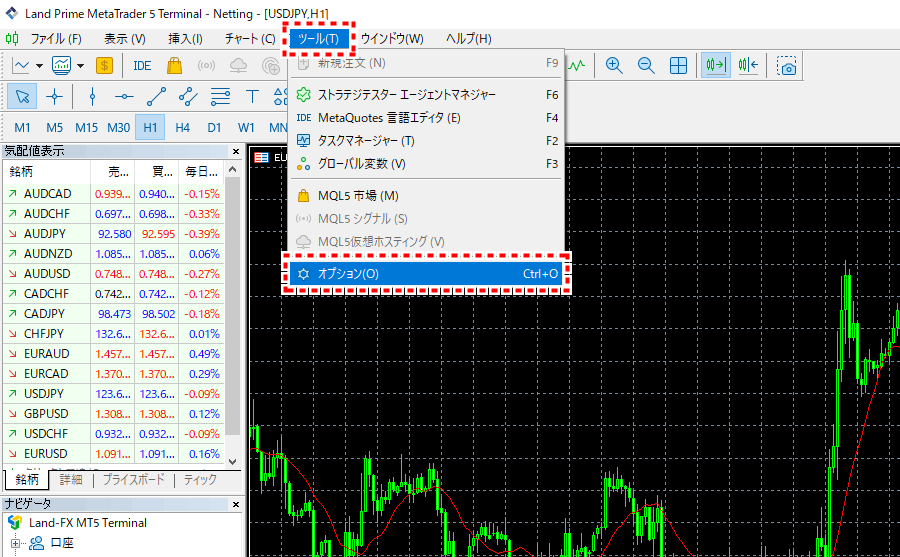Select the GBPUSD symbol row
Image resolution: width=900 pixels, height=557 pixels.
pyautogui.click(x=114, y=414)
